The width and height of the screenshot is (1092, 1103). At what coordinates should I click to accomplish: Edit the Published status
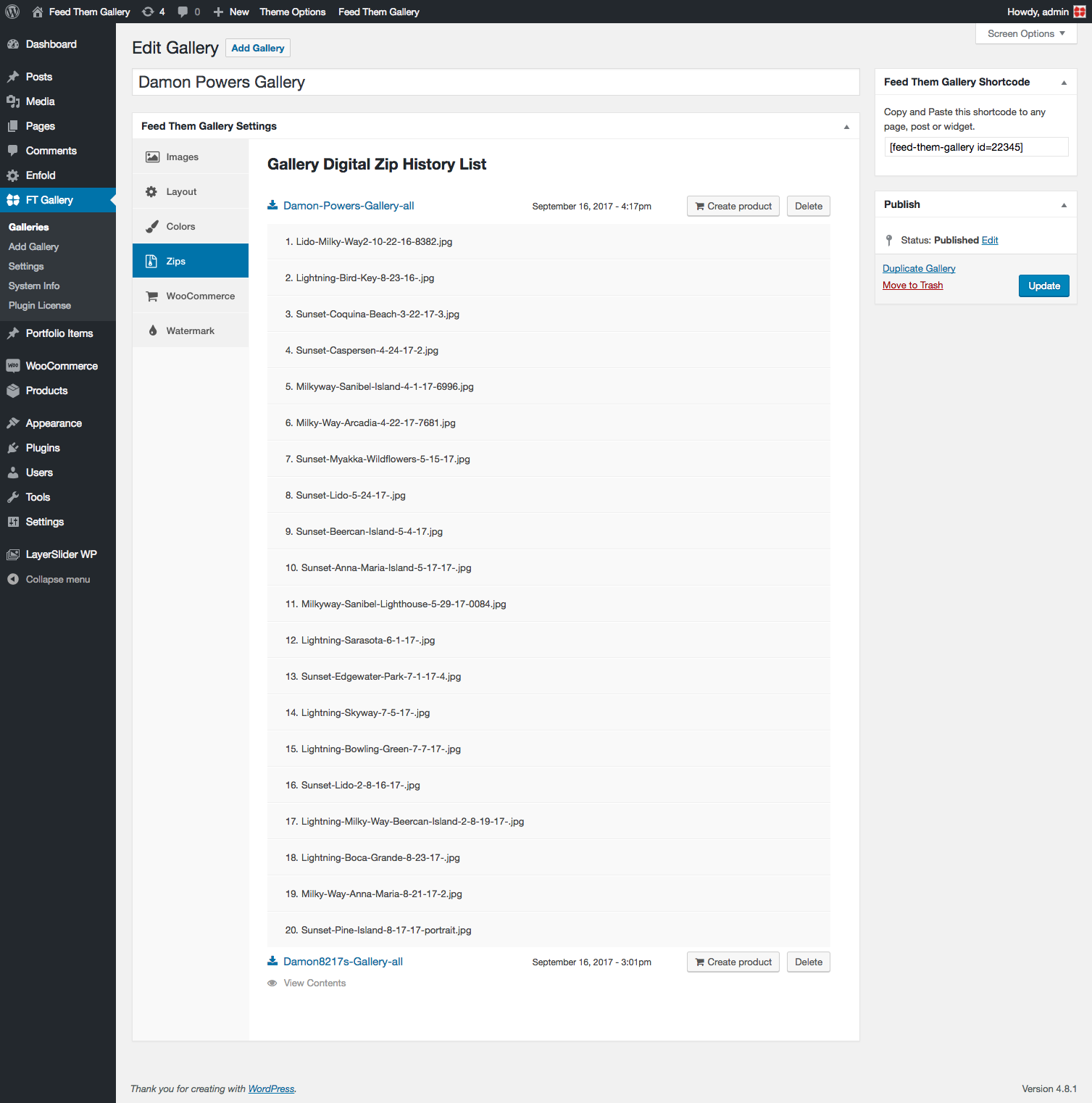click(x=990, y=240)
